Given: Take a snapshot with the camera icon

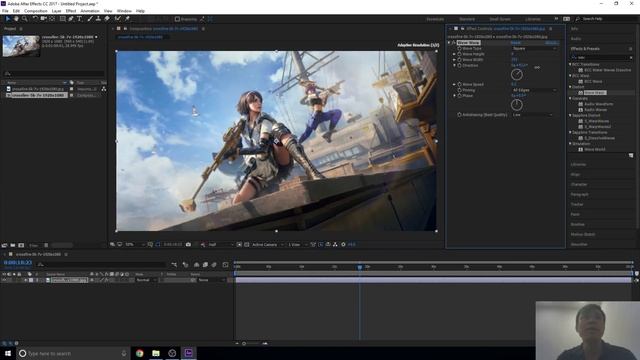Looking at the screenshot, I should pos(188,244).
